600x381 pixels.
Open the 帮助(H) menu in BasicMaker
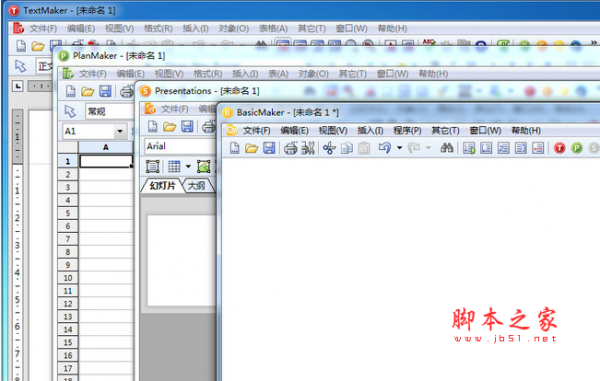pos(526,130)
